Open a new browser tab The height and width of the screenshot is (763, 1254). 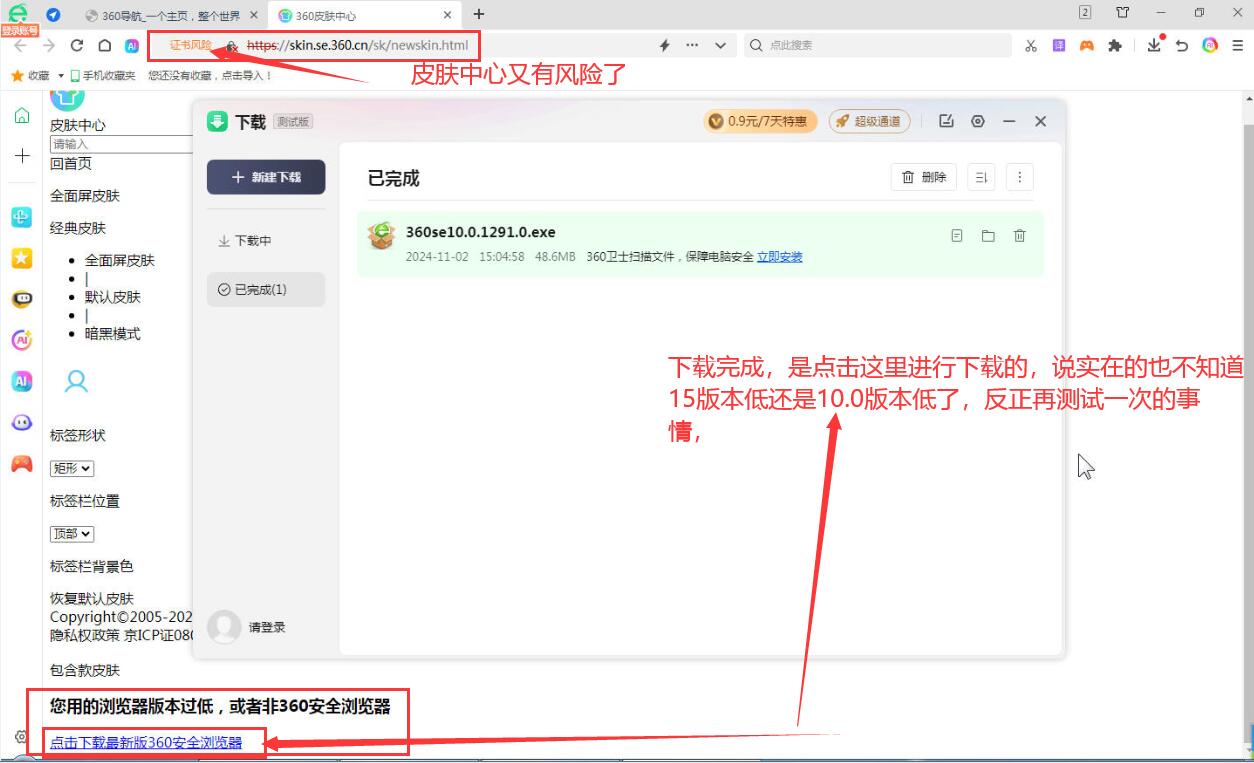479,14
